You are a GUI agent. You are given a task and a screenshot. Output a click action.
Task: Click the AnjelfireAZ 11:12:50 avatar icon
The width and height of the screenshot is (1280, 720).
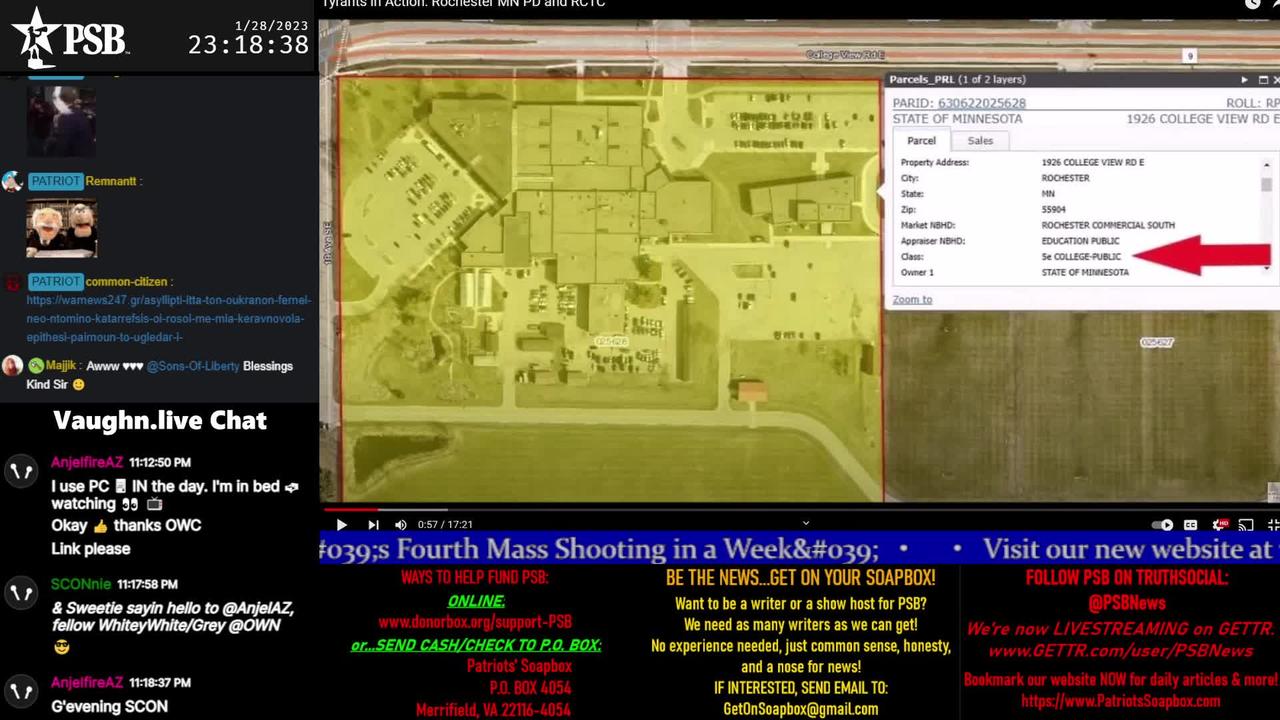(x=21, y=472)
